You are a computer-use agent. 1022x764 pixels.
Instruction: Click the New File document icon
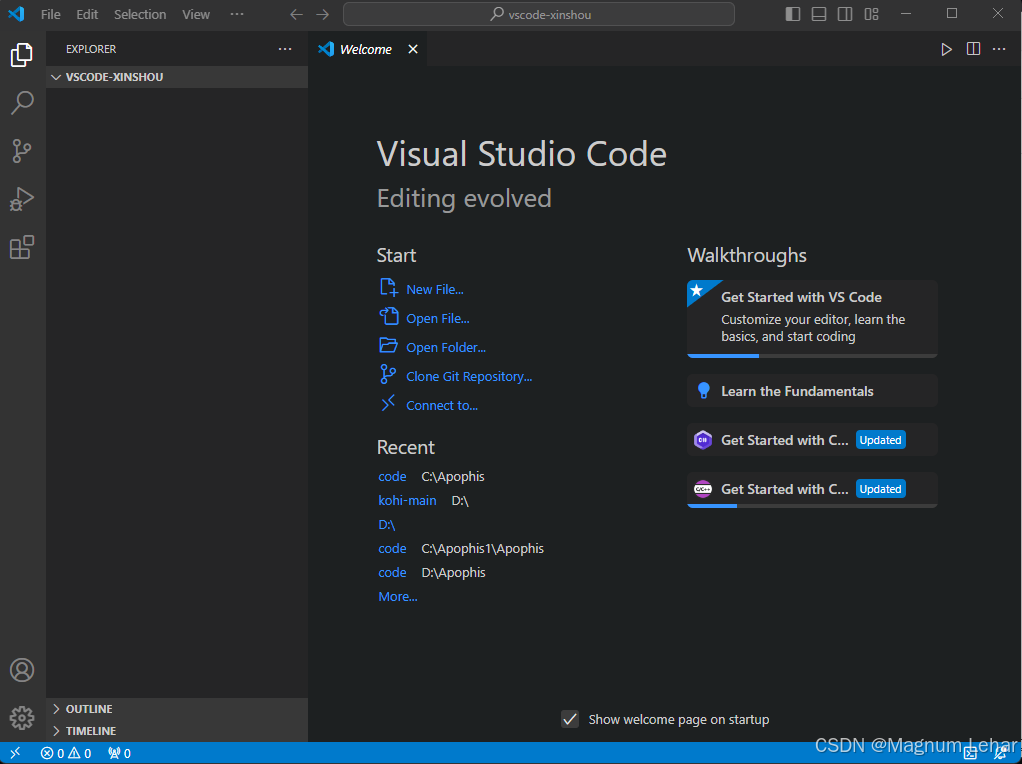[388, 287]
